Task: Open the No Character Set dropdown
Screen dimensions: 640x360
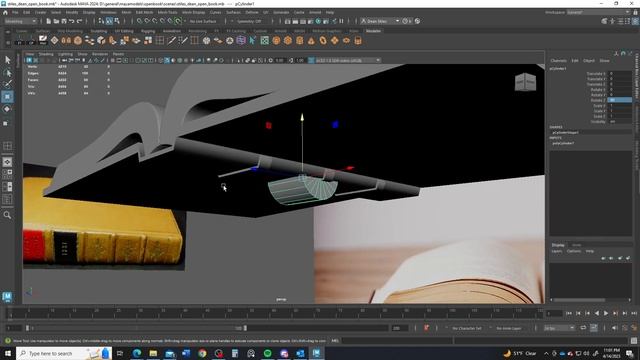Action: (467, 328)
